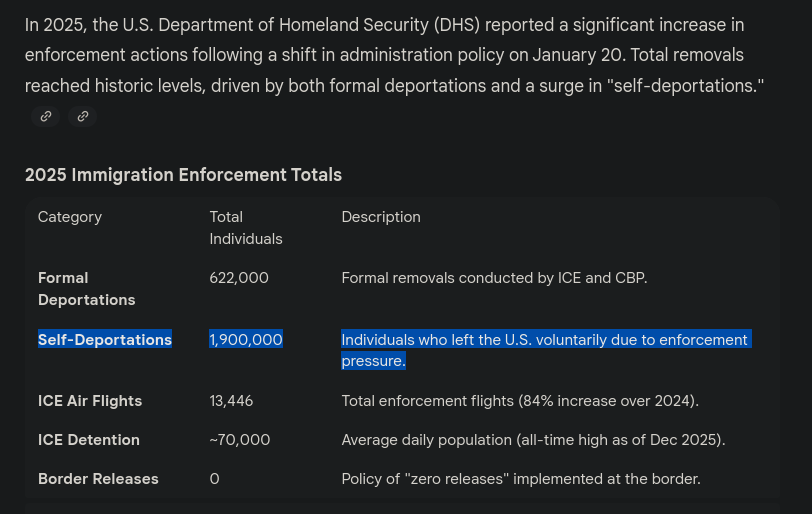Click the 622,000 value cell
This screenshot has height=514, width=812.
pyautogui.click(x=239, y=278)
